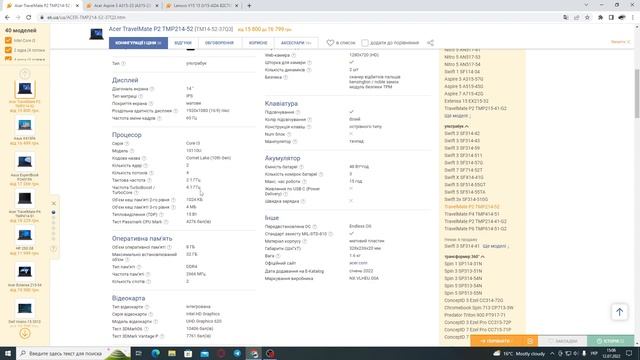Click help icon next to Тактова частота

coord(149,180)
